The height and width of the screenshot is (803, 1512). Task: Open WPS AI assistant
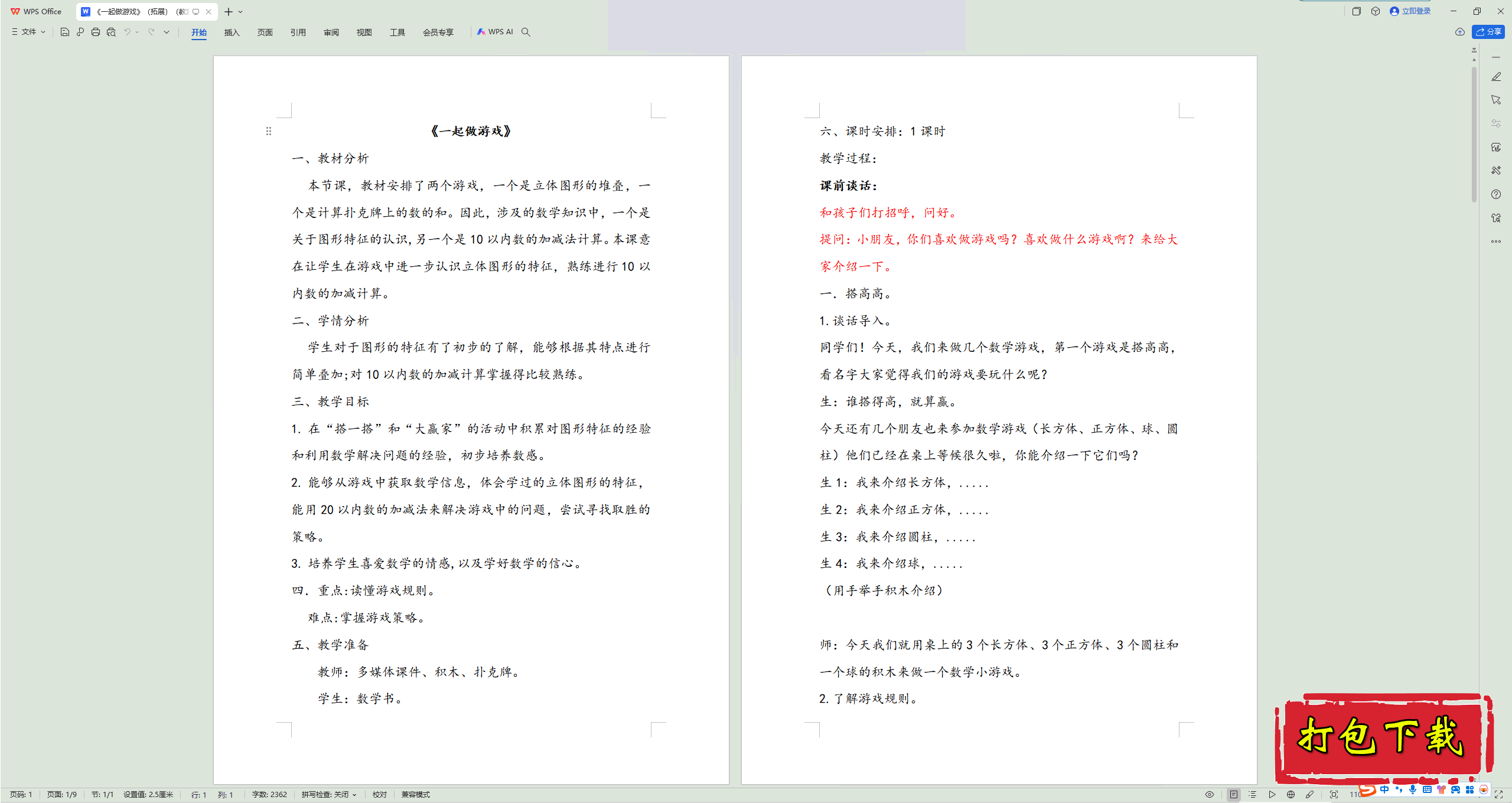(495, 32)
